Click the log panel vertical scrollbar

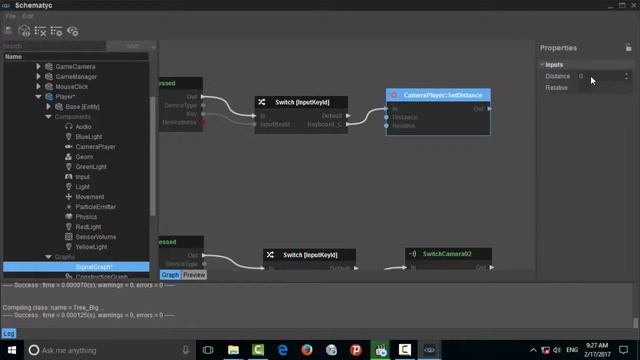(x=636, y=323)
